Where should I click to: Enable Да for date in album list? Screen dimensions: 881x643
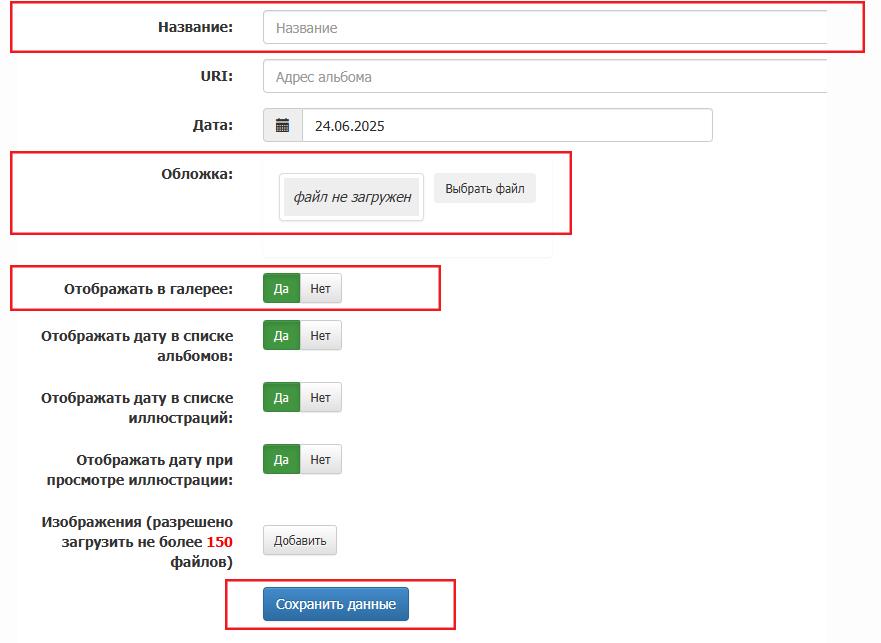pyautogui.click(x=281, y=336)
